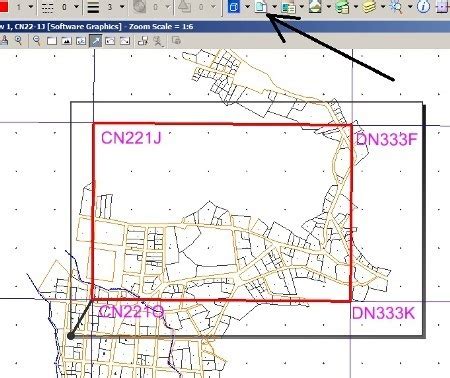This screenshot has width=450, height=378.
Task: Open the line style dropdown arrow
Action: [76, 6]
